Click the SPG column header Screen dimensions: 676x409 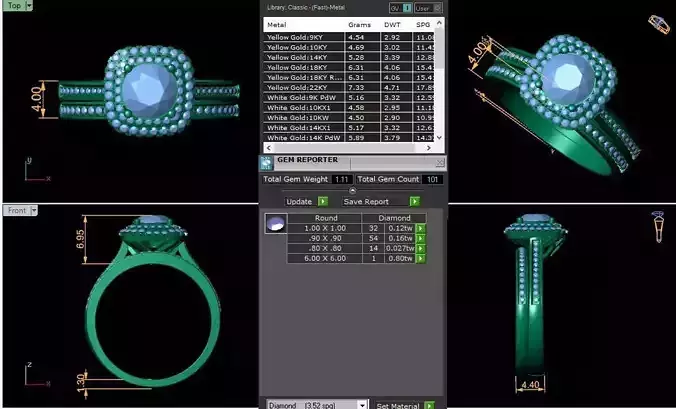click(x=423, y=25)
